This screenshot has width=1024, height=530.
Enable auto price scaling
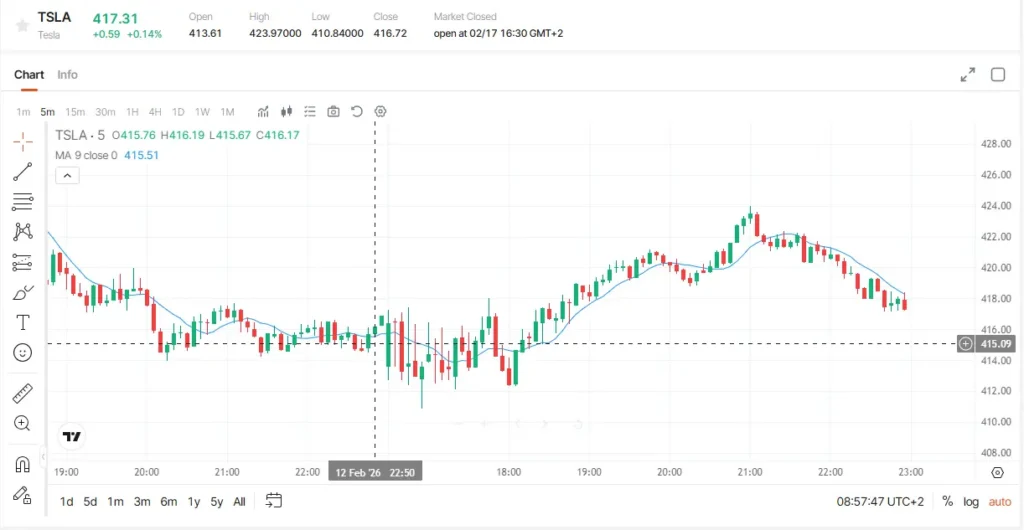tap(999, 502)
